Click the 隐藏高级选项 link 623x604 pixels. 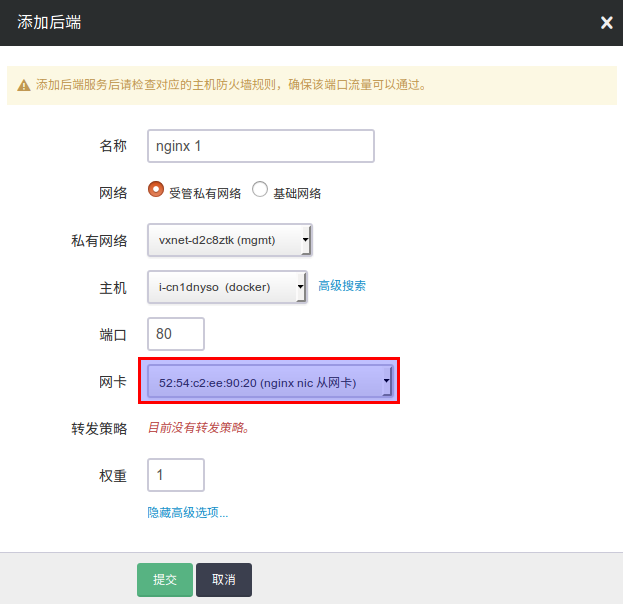188,513
